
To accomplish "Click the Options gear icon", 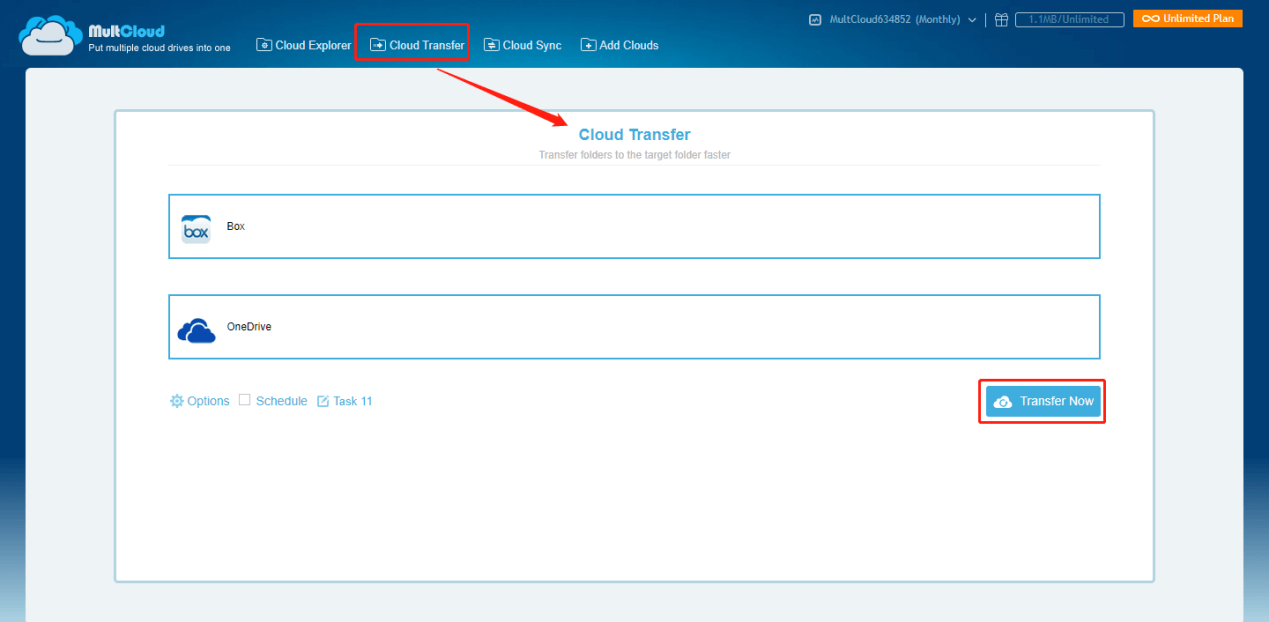I will tap(177, 401).
